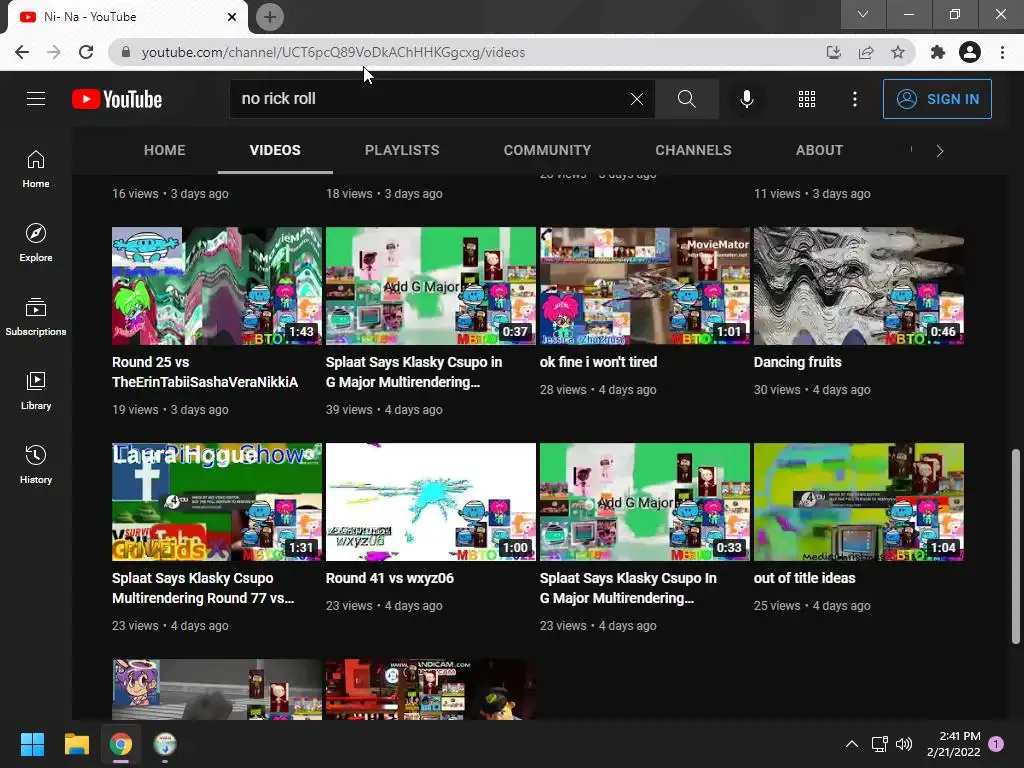Start voice search with the microphone icon
Screen dimensions: 1024x768
(x=746, y=99)
